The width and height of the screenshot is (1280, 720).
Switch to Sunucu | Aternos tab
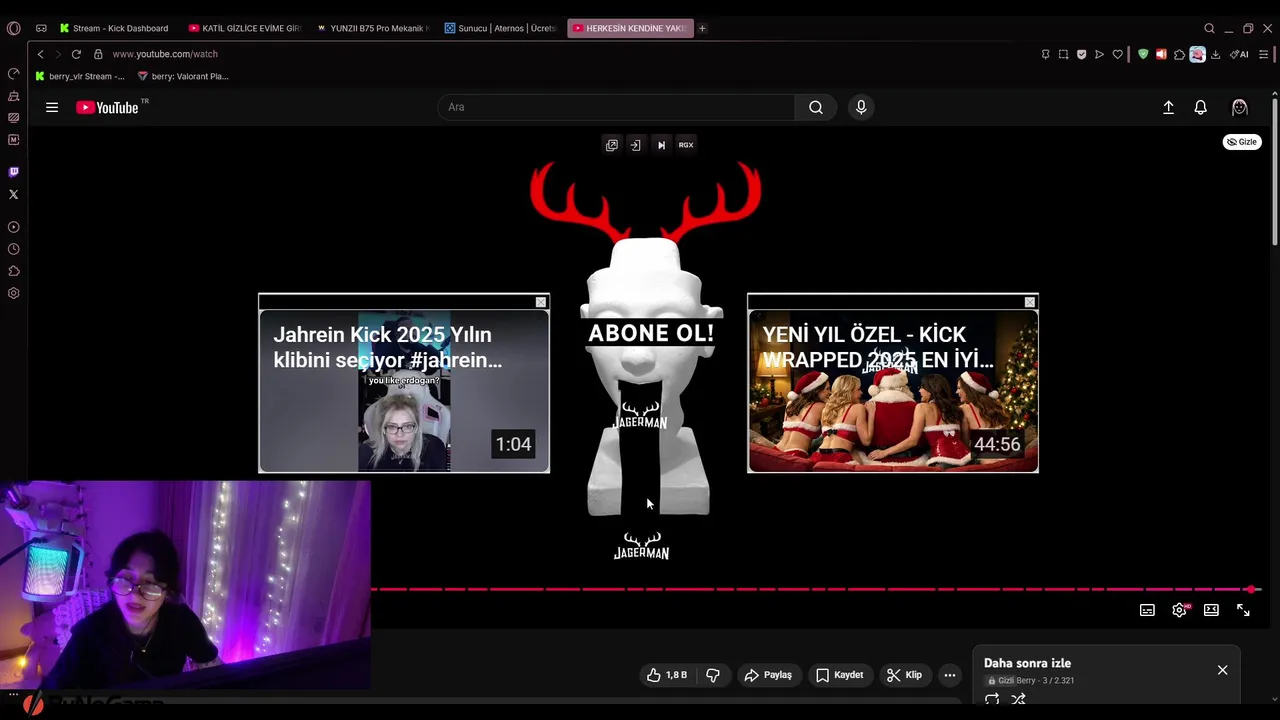[x=499, y=28]
